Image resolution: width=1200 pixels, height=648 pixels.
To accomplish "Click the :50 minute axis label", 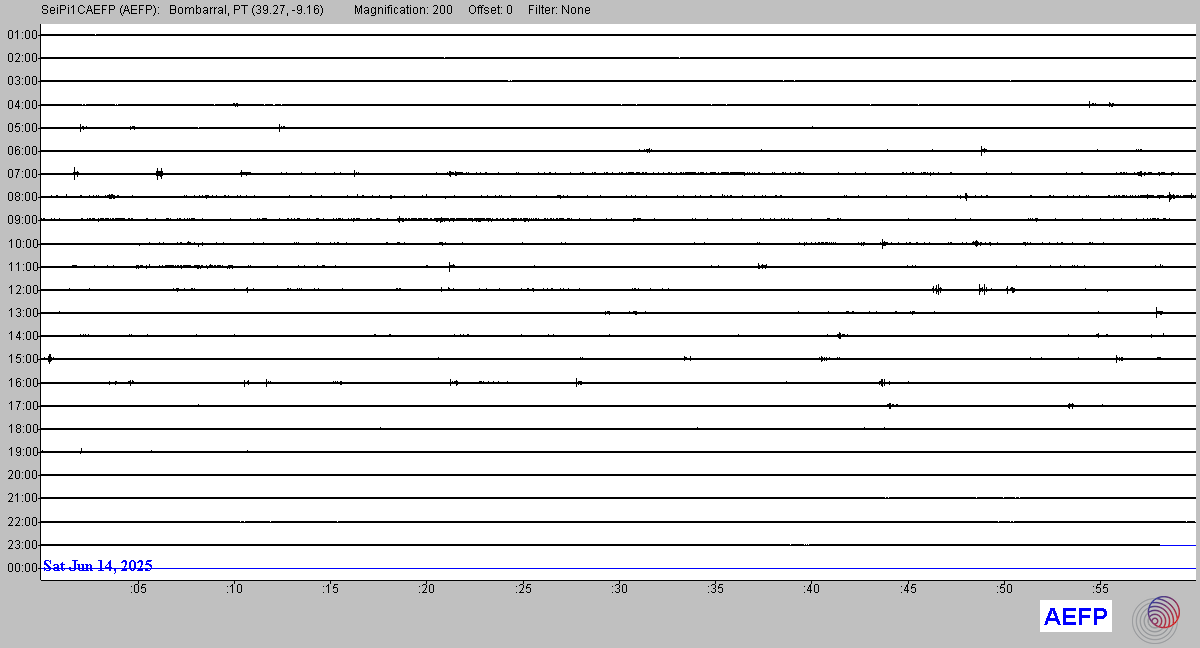I will pos(1005,589).
